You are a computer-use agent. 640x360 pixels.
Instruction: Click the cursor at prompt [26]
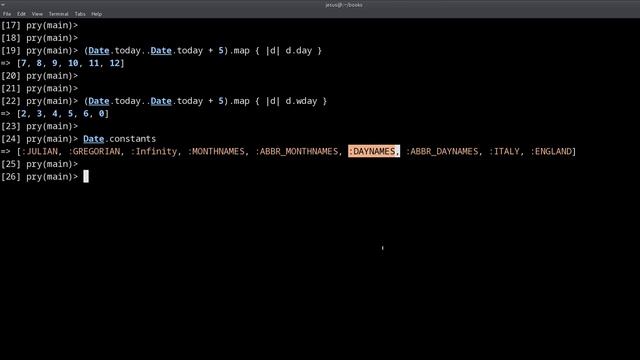(86, 177)
